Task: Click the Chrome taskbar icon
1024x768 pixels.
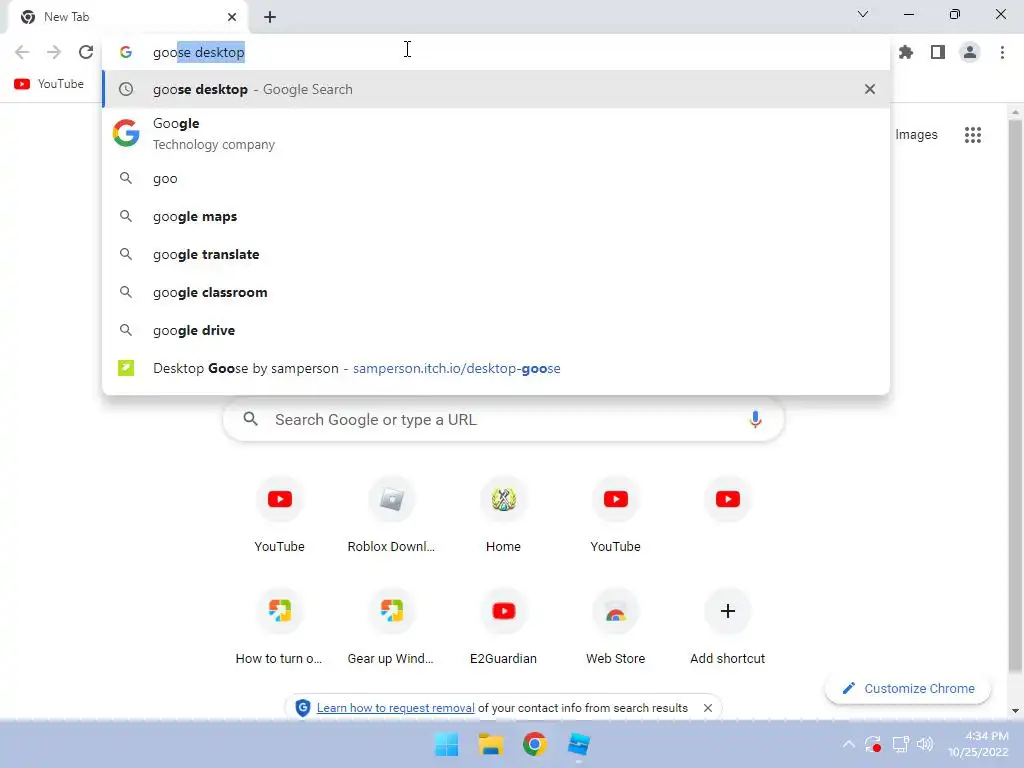Action: pos(534,744)
